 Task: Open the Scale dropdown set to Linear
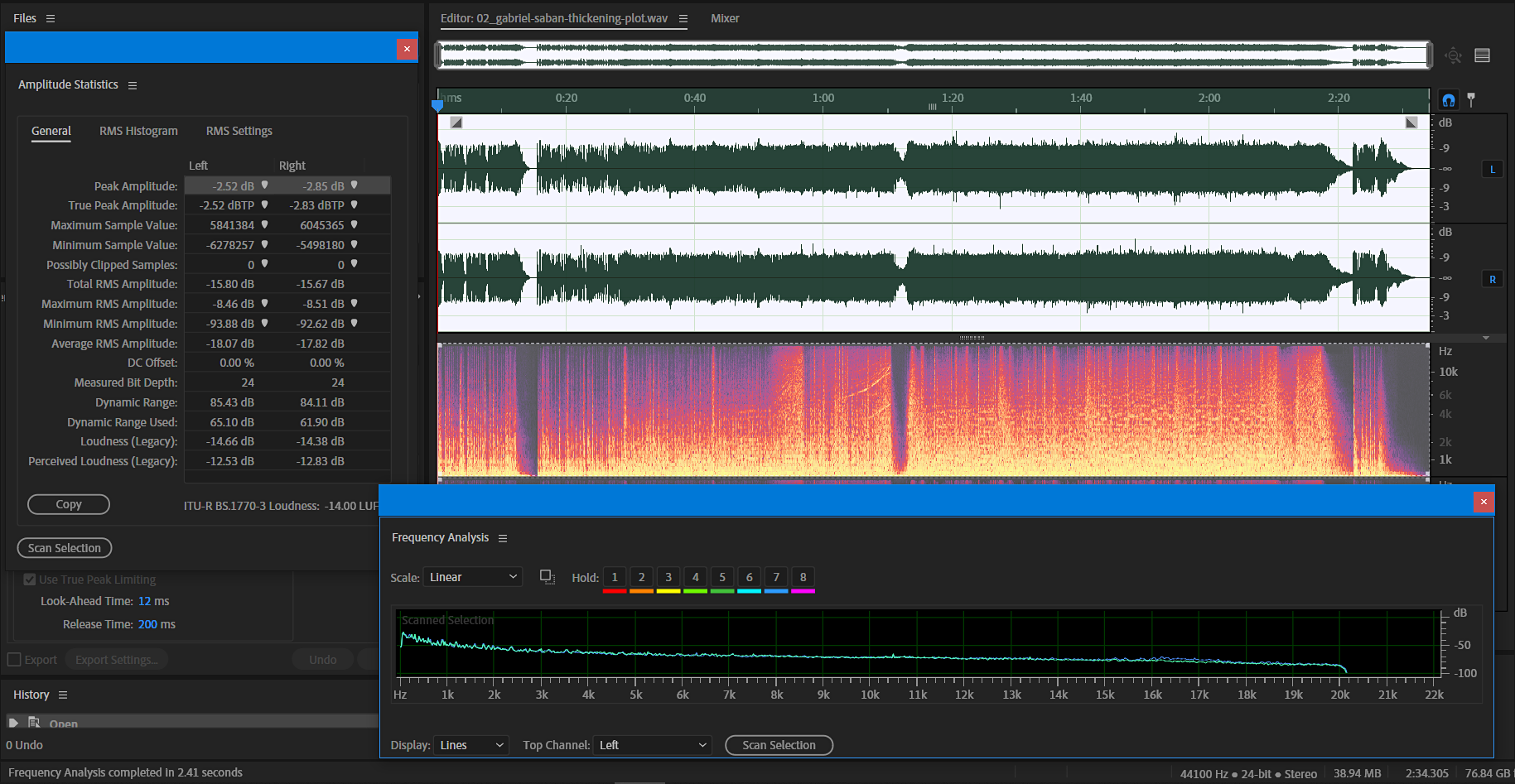coord(472,576)
